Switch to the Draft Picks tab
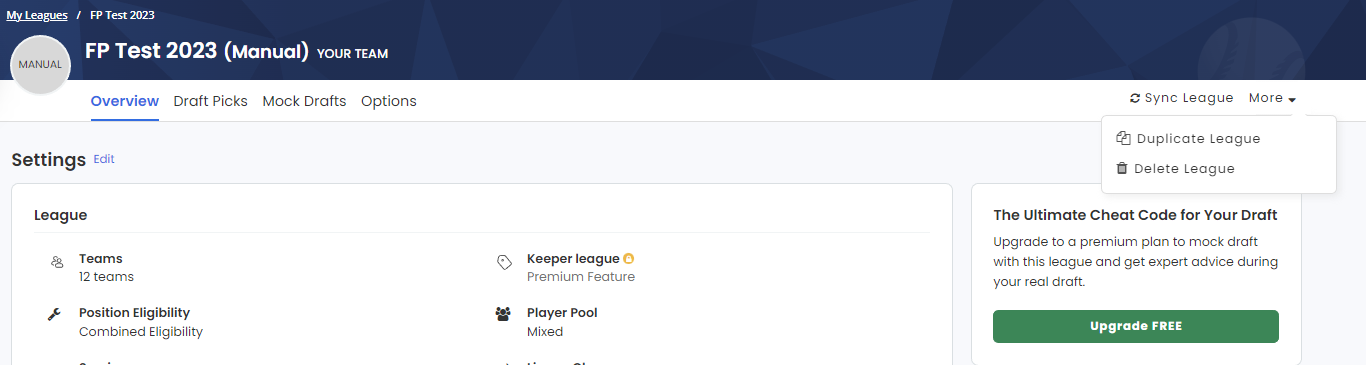Viewport: 1366px width, 365px height. point(210,101)
